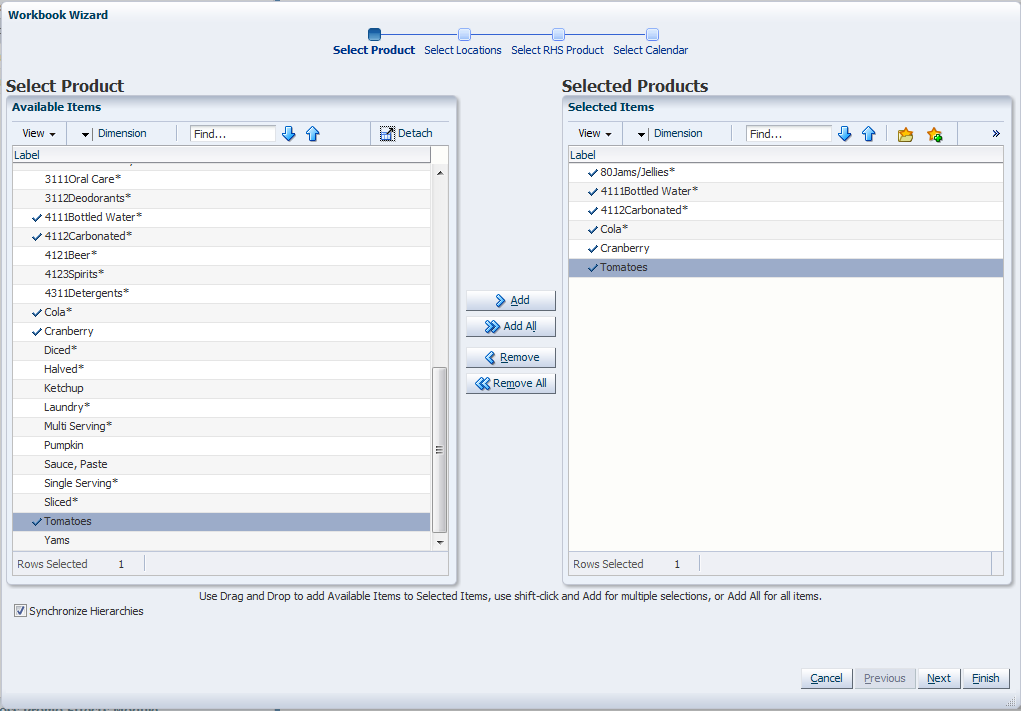Select 4112Carbonated* in Selected Items

point(786,210)
